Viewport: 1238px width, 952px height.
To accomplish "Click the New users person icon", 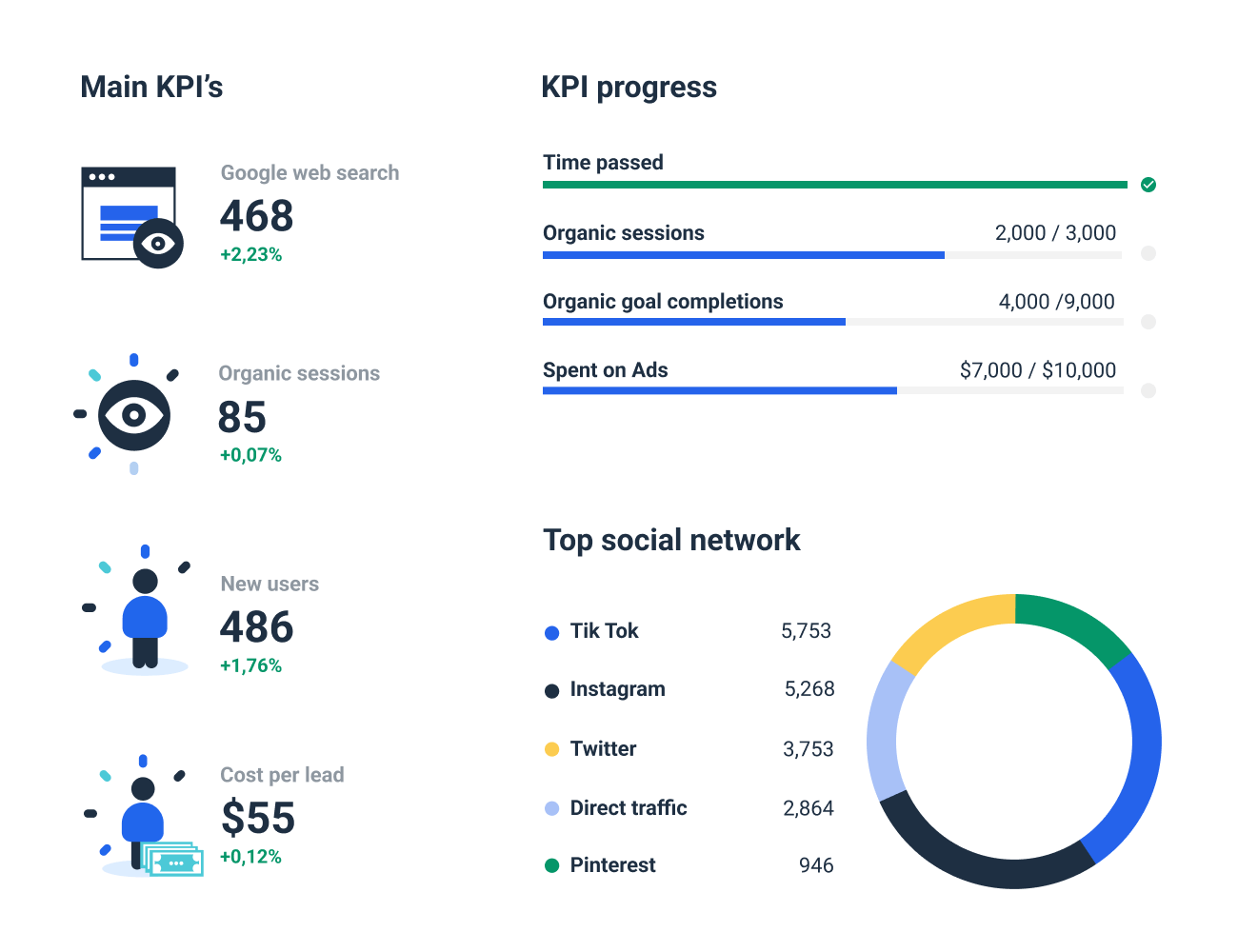I will coord(145,610).
